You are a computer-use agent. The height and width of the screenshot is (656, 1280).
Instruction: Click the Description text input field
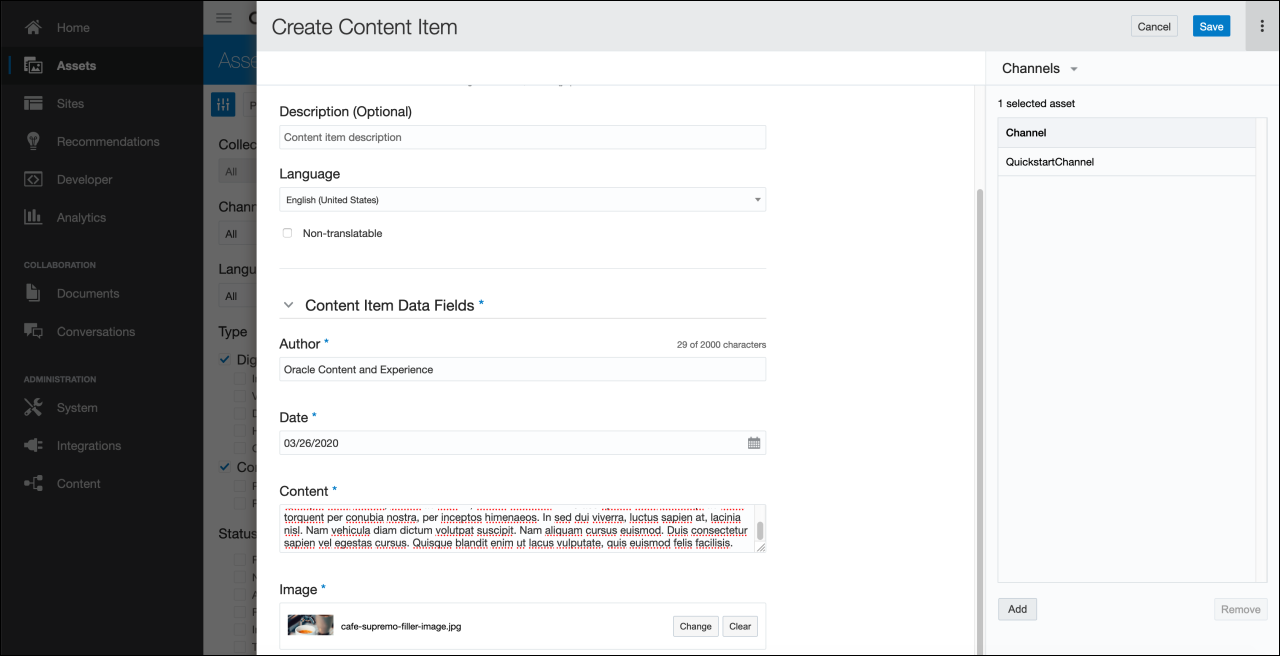tap(522, 137)
